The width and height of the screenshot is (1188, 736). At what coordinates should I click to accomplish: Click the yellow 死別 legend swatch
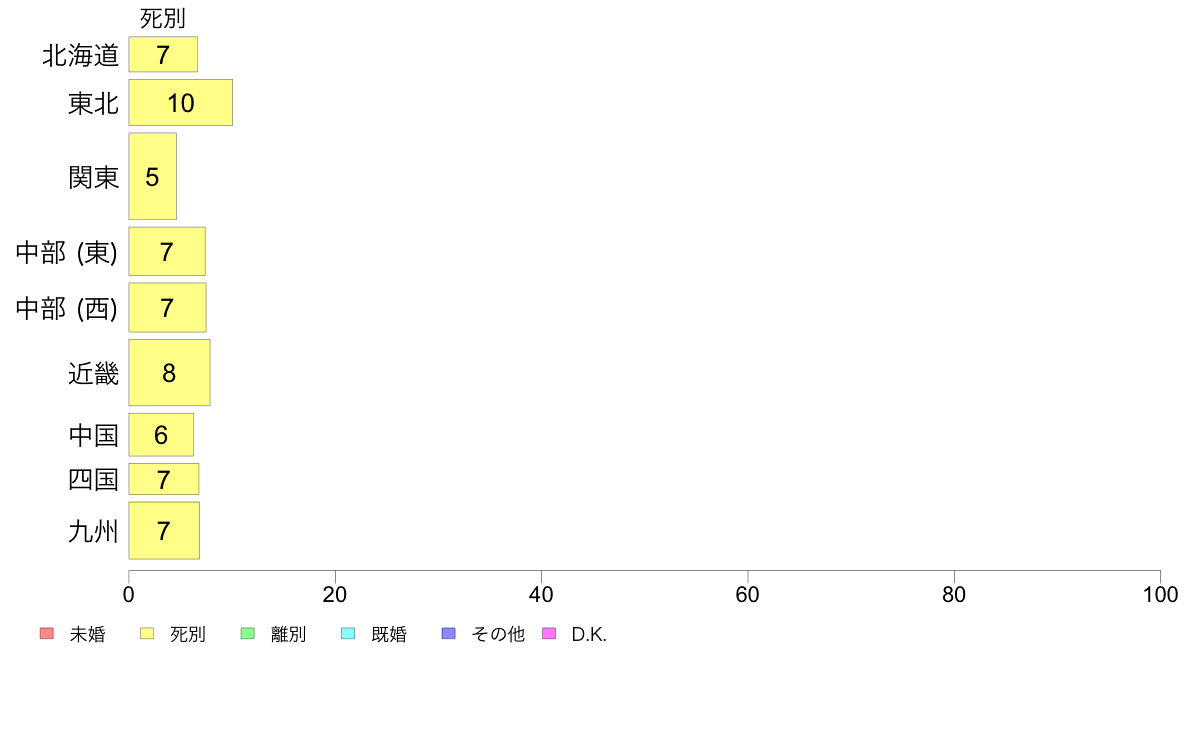point(147,633)
